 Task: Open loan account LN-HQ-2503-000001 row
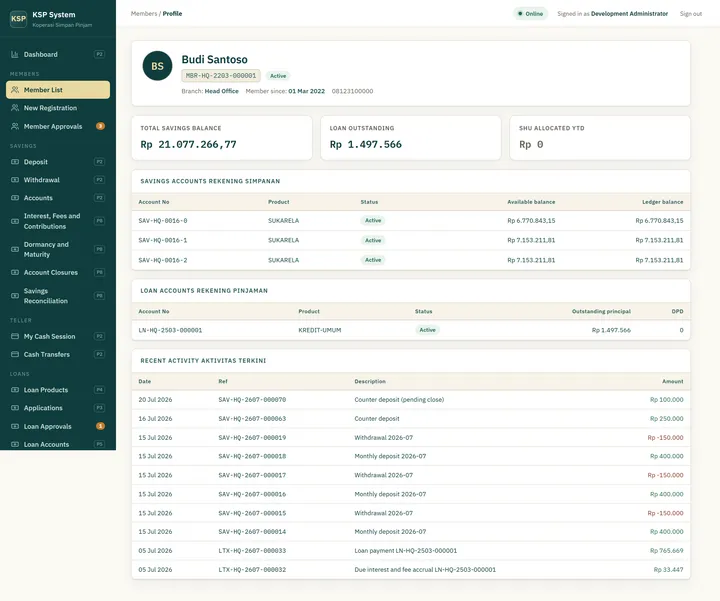tap(411, 330)
